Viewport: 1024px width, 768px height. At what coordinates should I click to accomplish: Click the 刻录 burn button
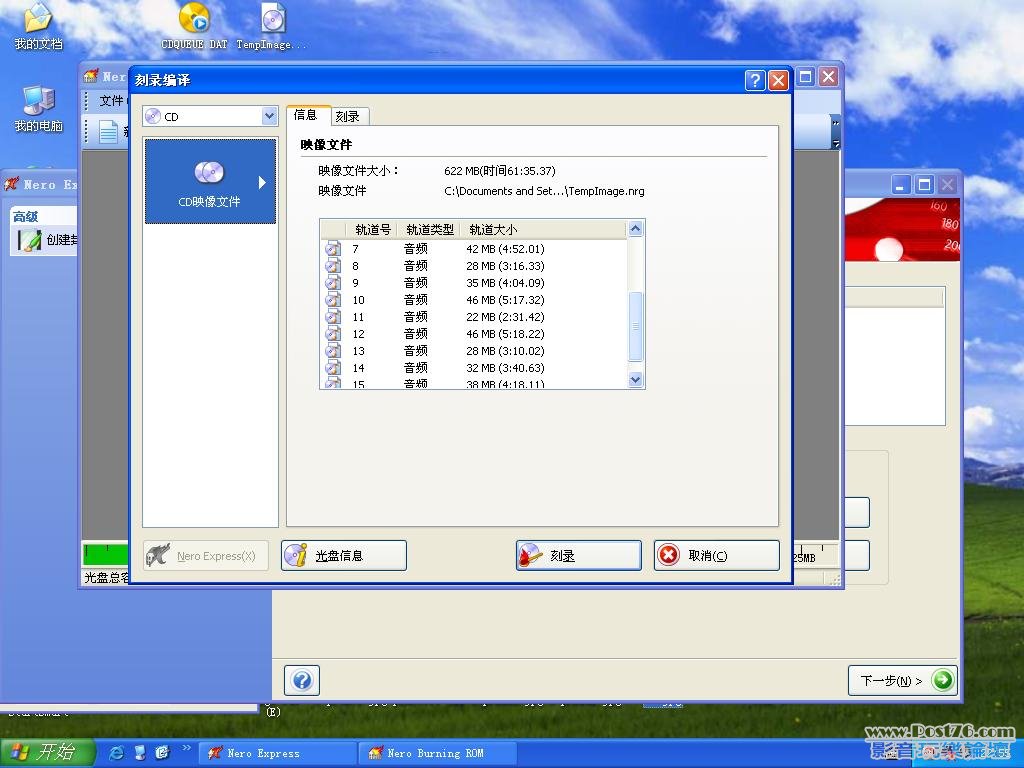[579, 556]
